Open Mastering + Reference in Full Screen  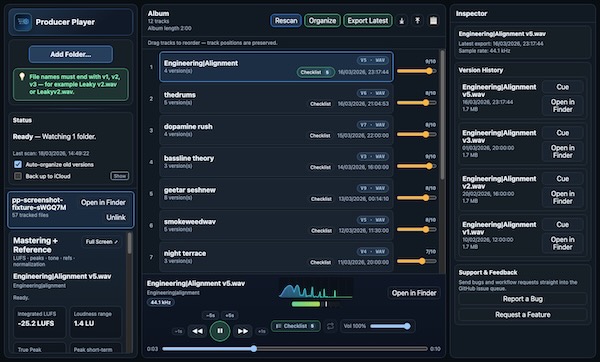pos(101,242)
